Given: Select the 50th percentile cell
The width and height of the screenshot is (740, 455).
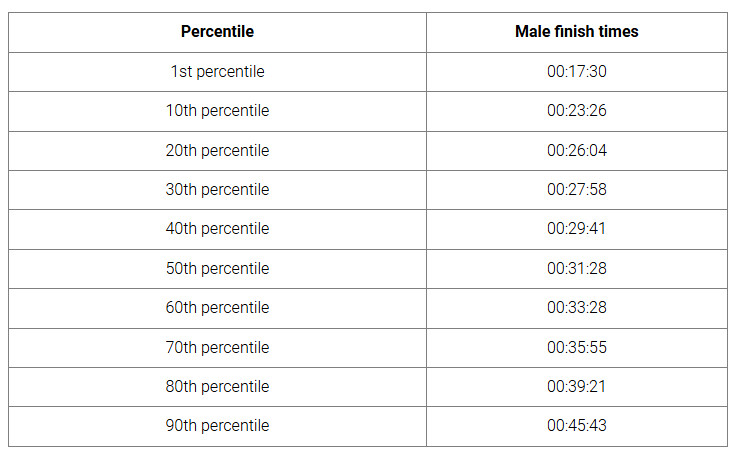Looking at the screenshot, I should click(217, 269).
